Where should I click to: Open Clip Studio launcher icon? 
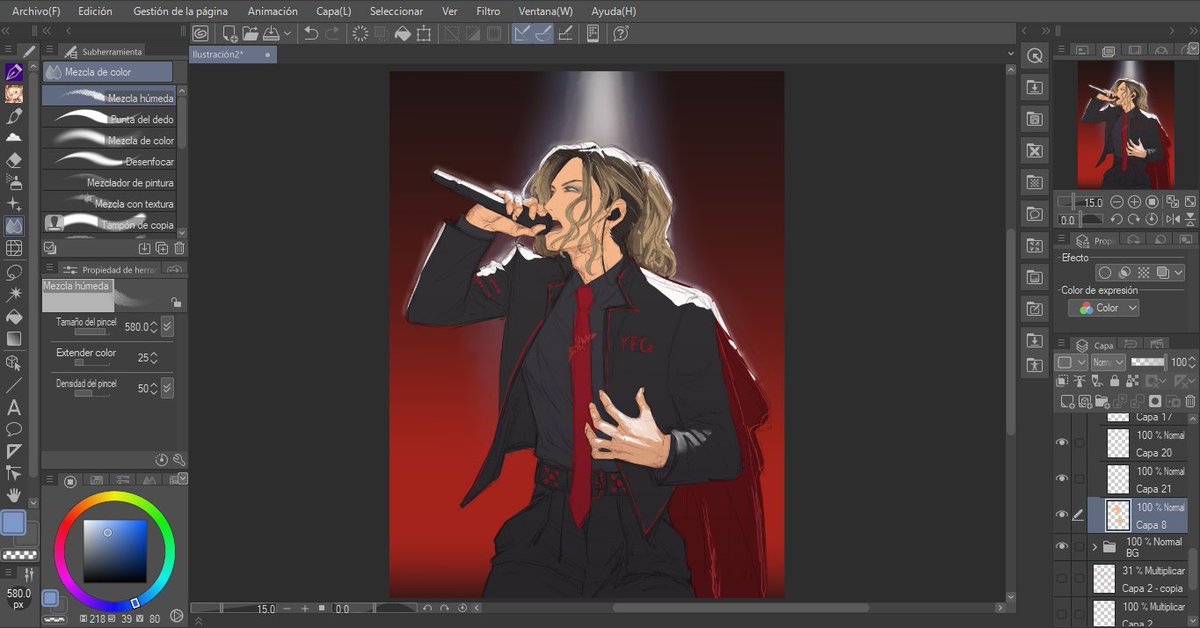[201, 33]
